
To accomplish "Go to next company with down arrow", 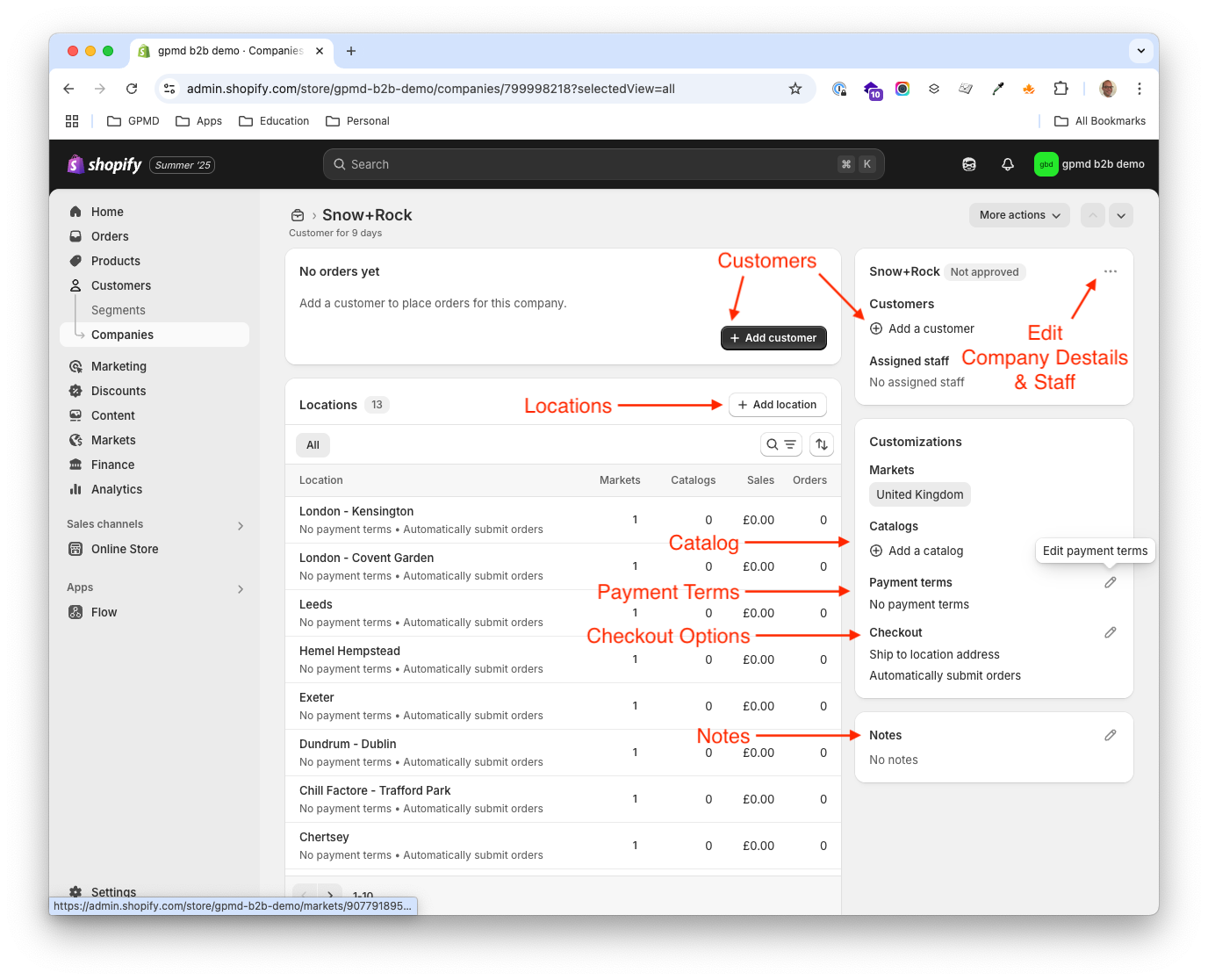I will (x=1121, y=215).
